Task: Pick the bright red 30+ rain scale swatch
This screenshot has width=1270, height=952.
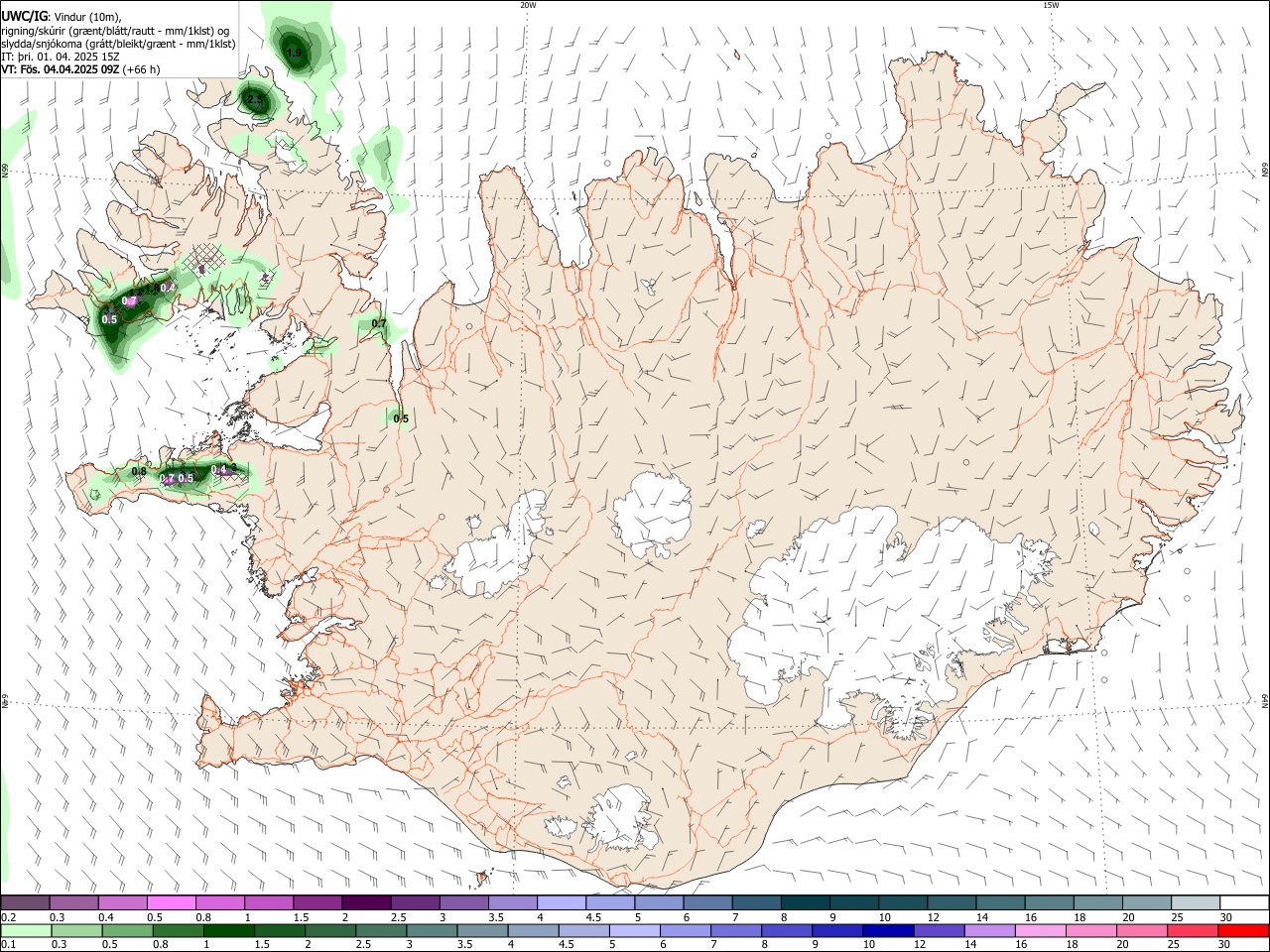Action: point(1244,931)
